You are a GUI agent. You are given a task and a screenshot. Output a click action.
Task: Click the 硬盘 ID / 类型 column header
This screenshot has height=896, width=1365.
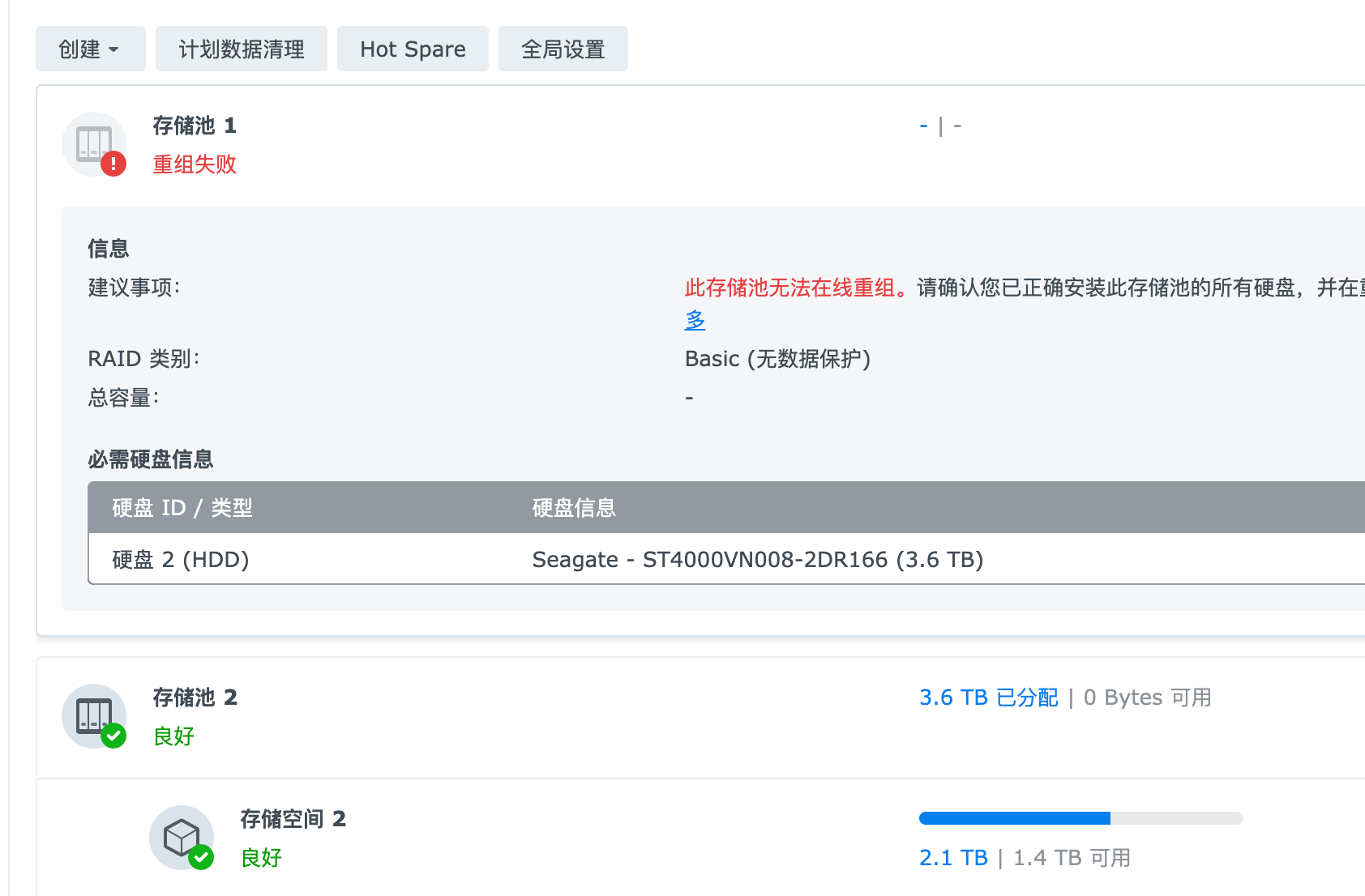pos(182,508)
